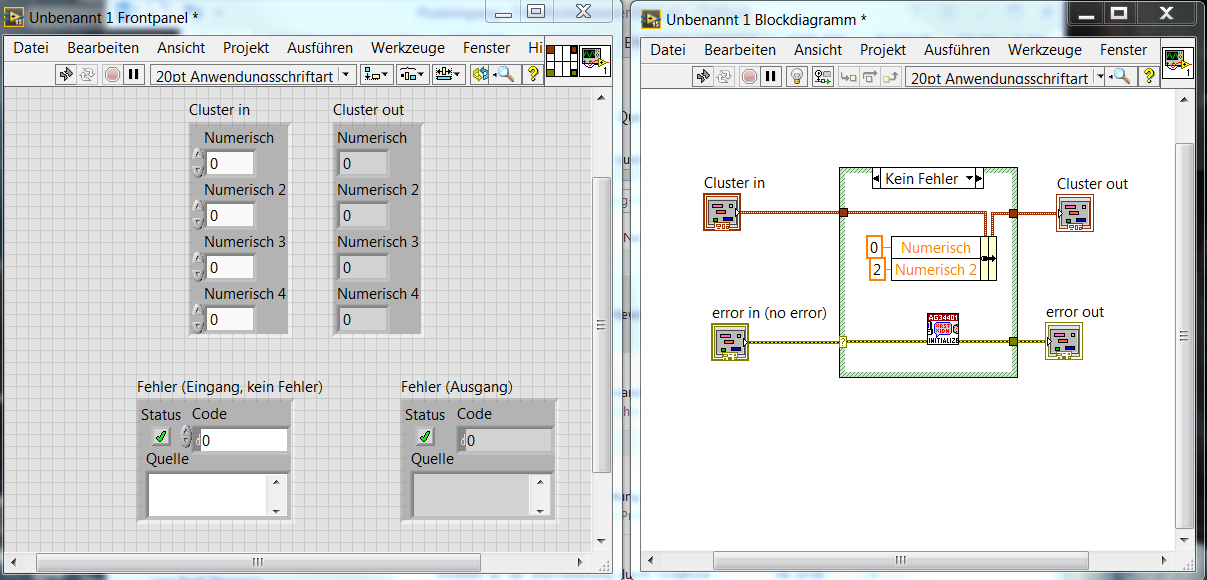The image size is (1207, 580).
Task: Click Abort Execution in Frontpanel toolbar
Action: tap(112, 74)
